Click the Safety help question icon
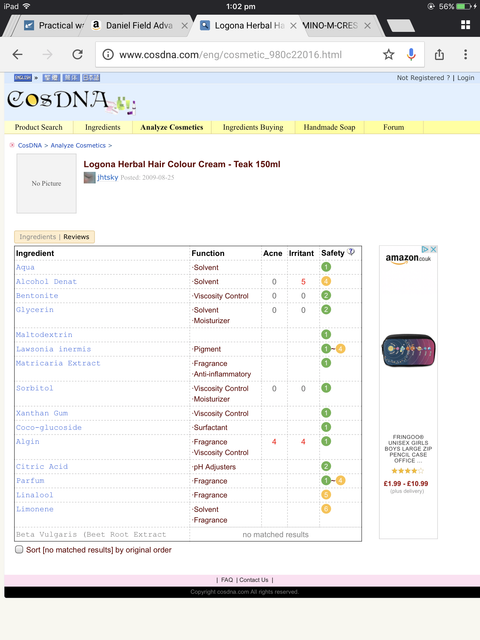This screenshot has height=640, width=480. [351, 252]
